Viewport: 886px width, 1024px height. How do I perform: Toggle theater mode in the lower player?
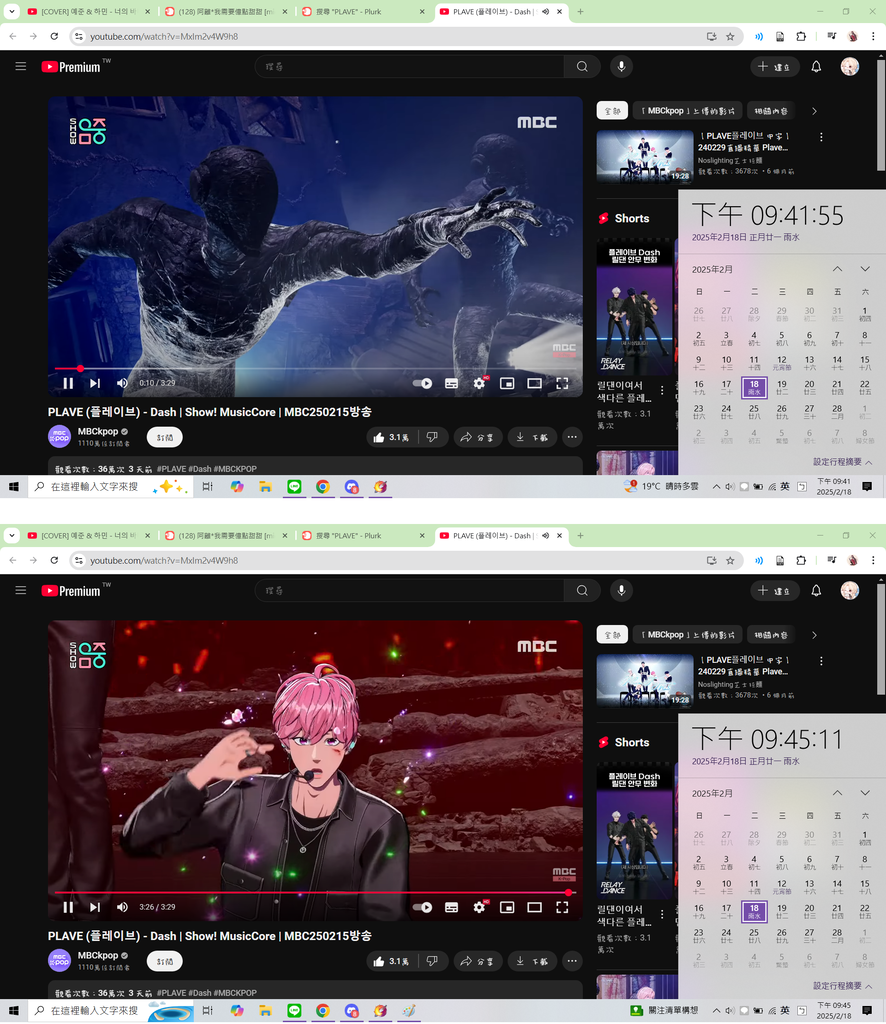pyautogui.click(x=534, y=907)
